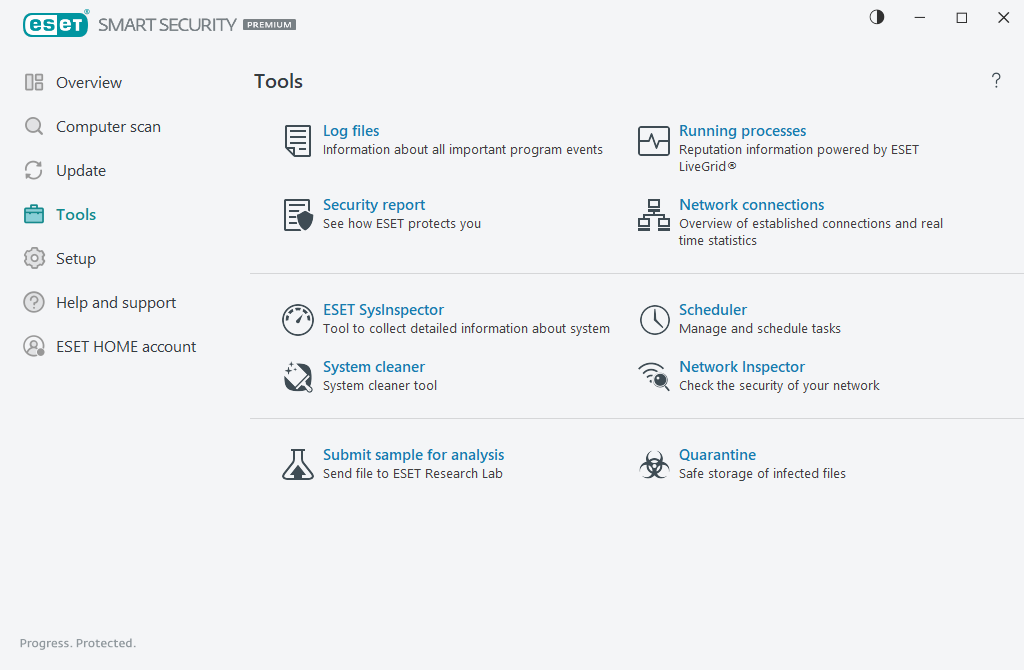
Task: Select Update in the sidebar
Action: click(81, 171)
